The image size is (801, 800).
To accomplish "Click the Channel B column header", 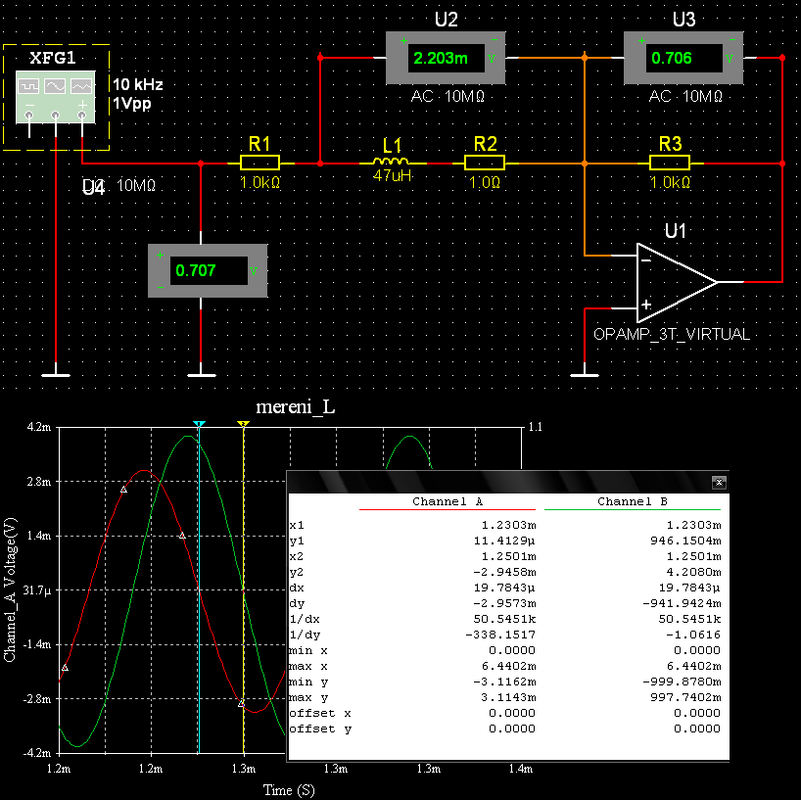I will (x=632, y=502).
